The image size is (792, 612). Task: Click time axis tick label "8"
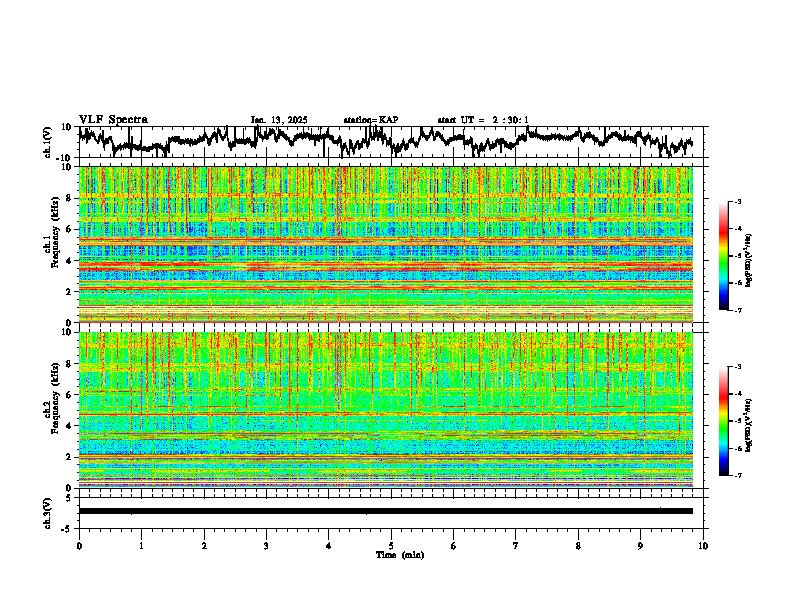tap(578, 546)
